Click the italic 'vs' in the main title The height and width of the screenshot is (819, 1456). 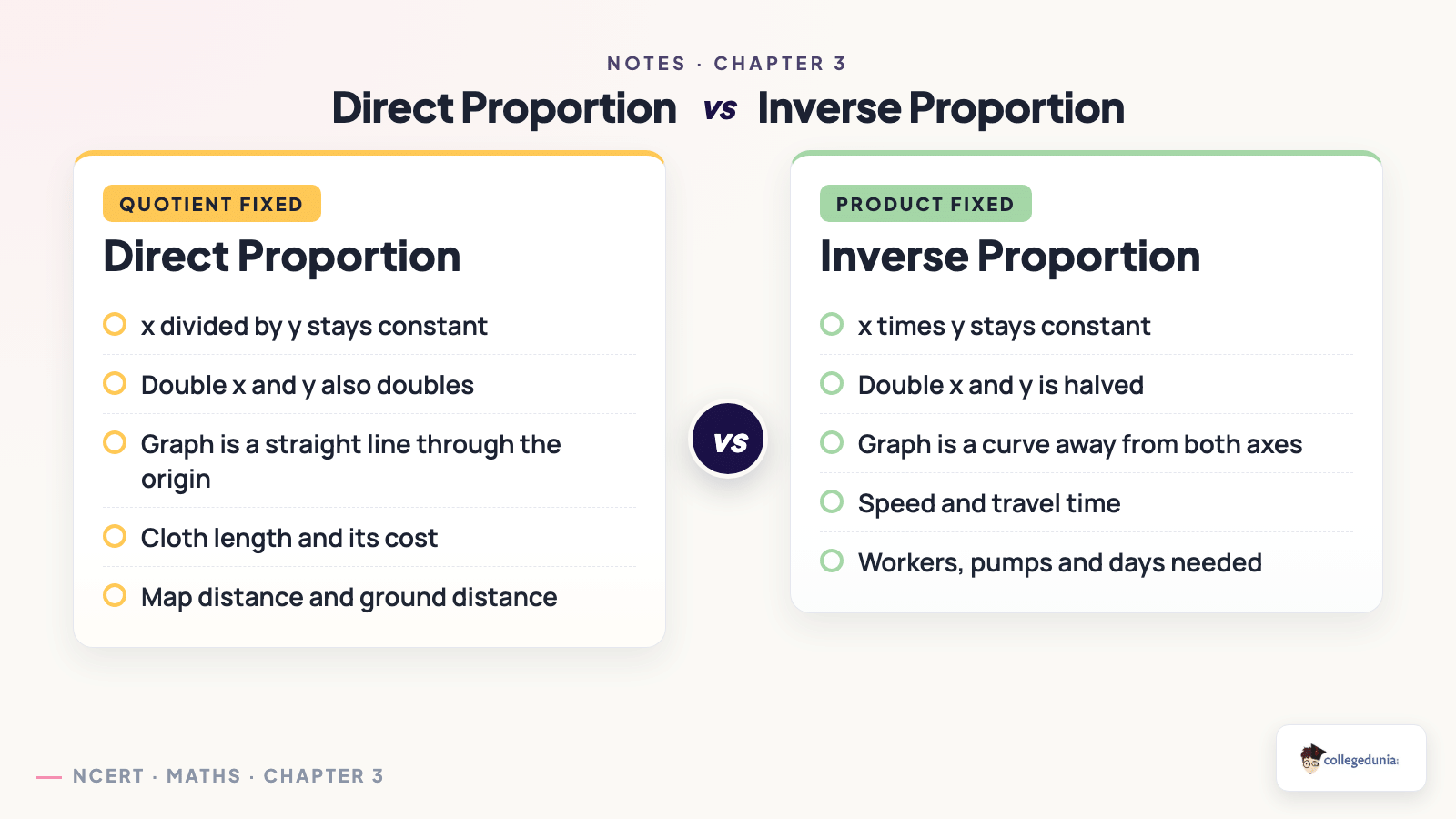(720, 110)
